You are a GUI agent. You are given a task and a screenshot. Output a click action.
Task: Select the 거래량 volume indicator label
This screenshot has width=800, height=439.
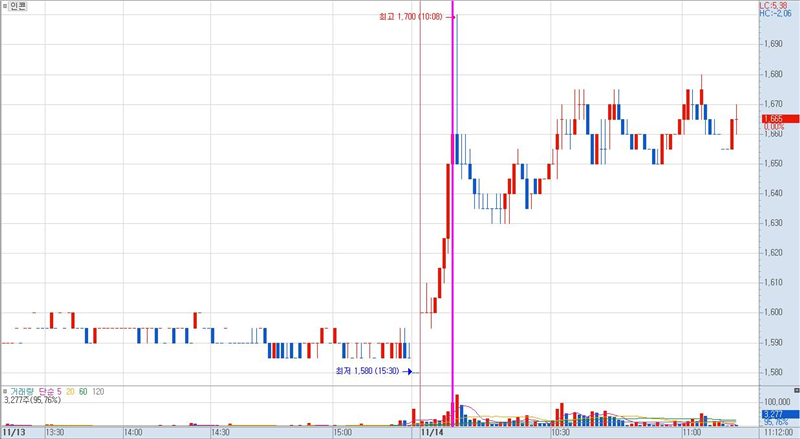pos(20,390)
